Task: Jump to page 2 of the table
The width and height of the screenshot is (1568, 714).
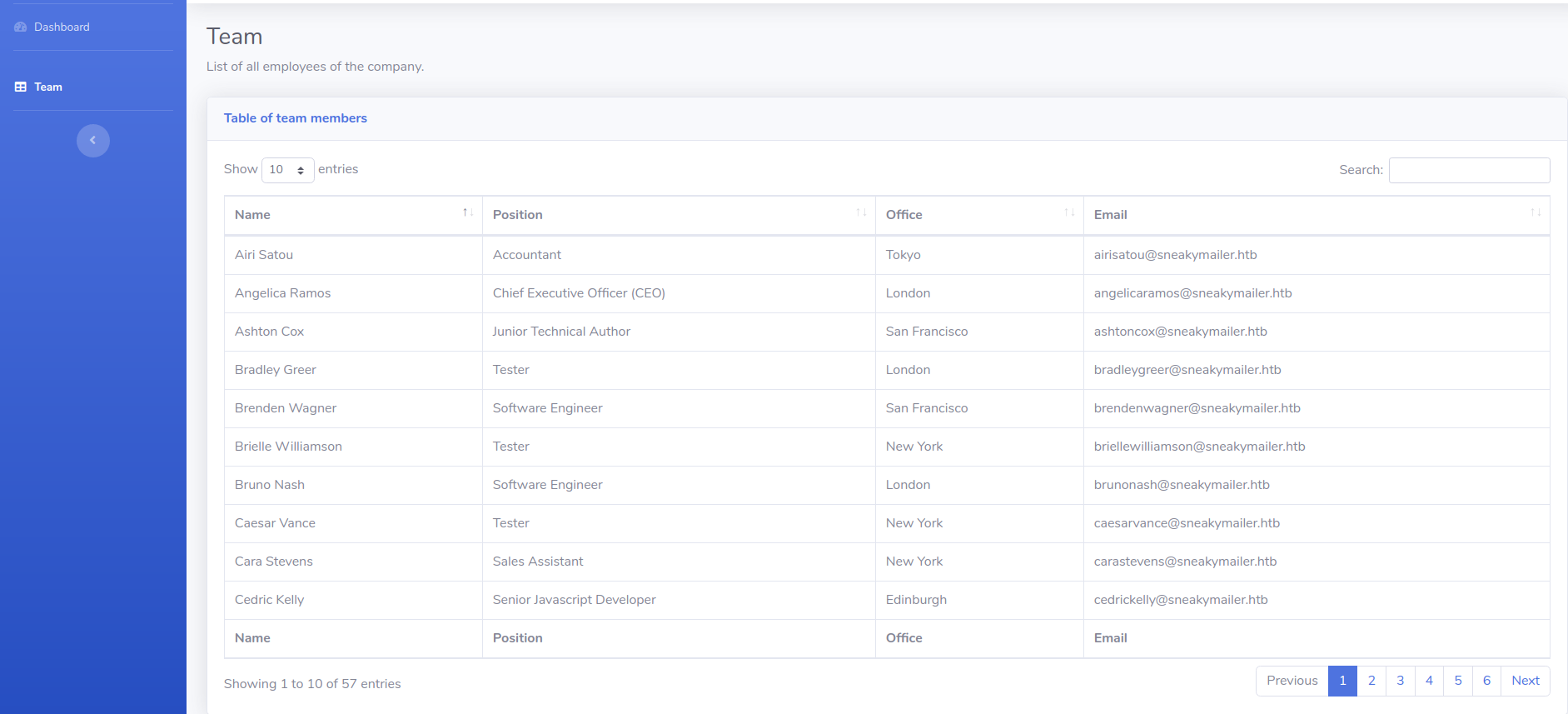Action: point(1371,681)
